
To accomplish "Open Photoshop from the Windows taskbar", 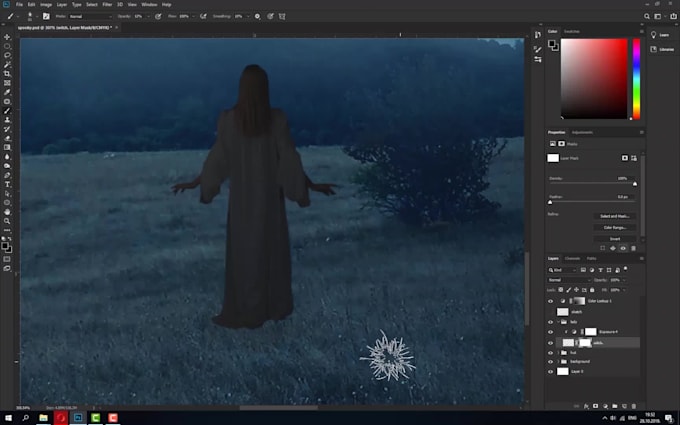I will (78, 417).
